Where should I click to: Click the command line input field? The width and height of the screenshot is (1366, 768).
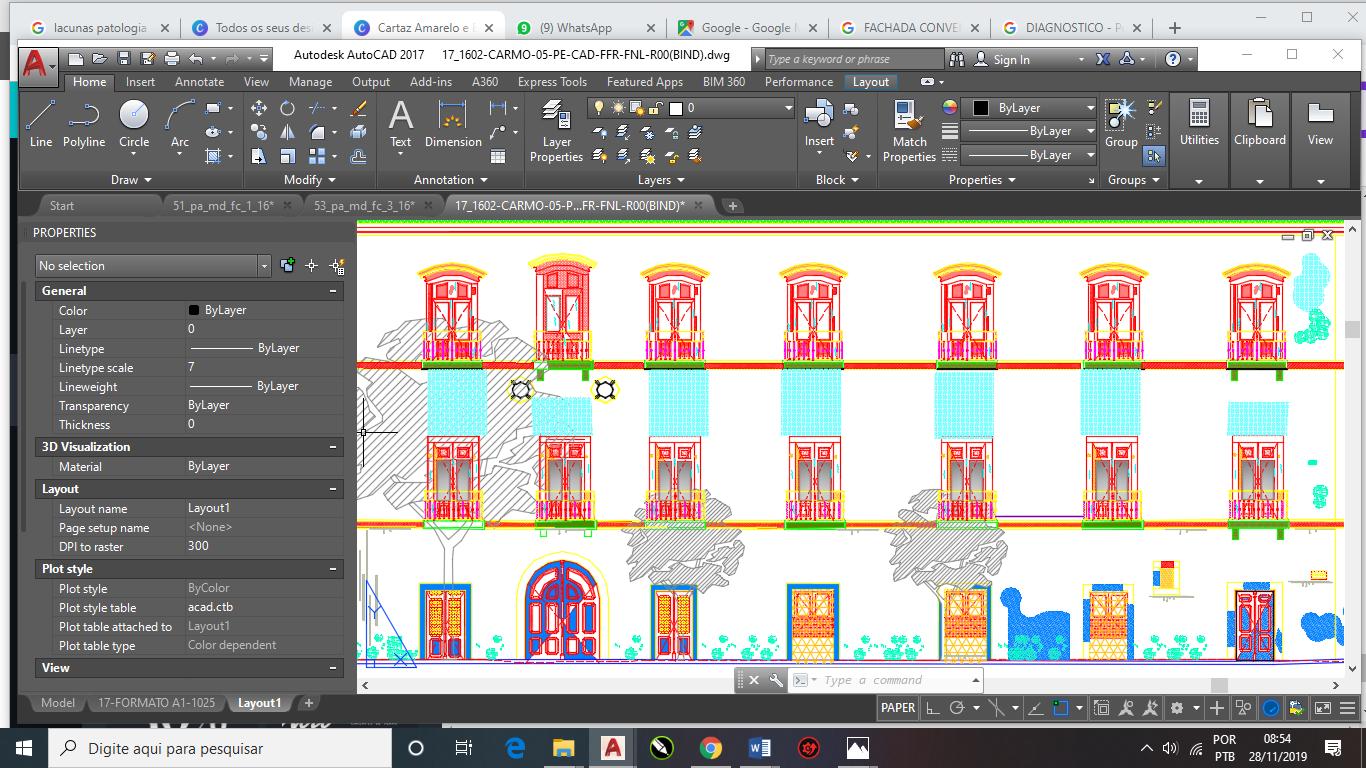[x=890, y=681]
